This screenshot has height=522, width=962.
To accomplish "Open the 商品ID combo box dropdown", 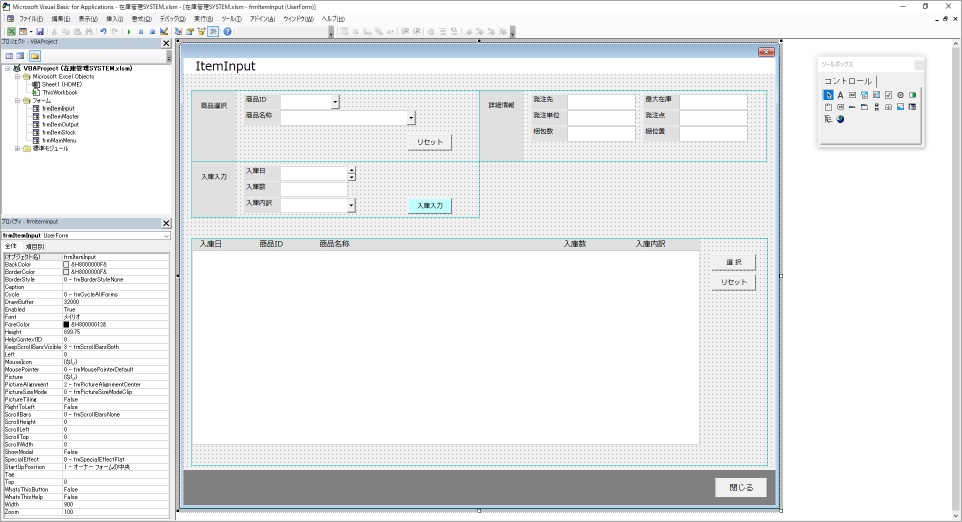I will (x=335, y=102).
